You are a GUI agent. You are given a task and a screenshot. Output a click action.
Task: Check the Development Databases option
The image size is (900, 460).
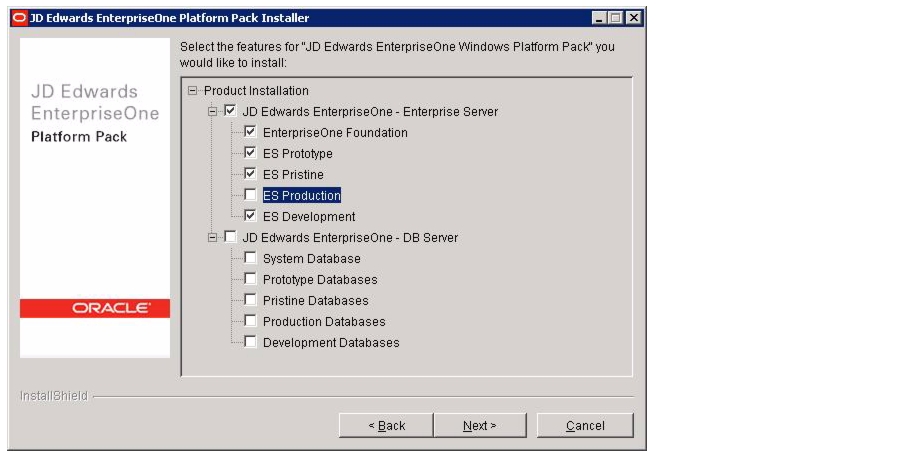coord(250,342)
